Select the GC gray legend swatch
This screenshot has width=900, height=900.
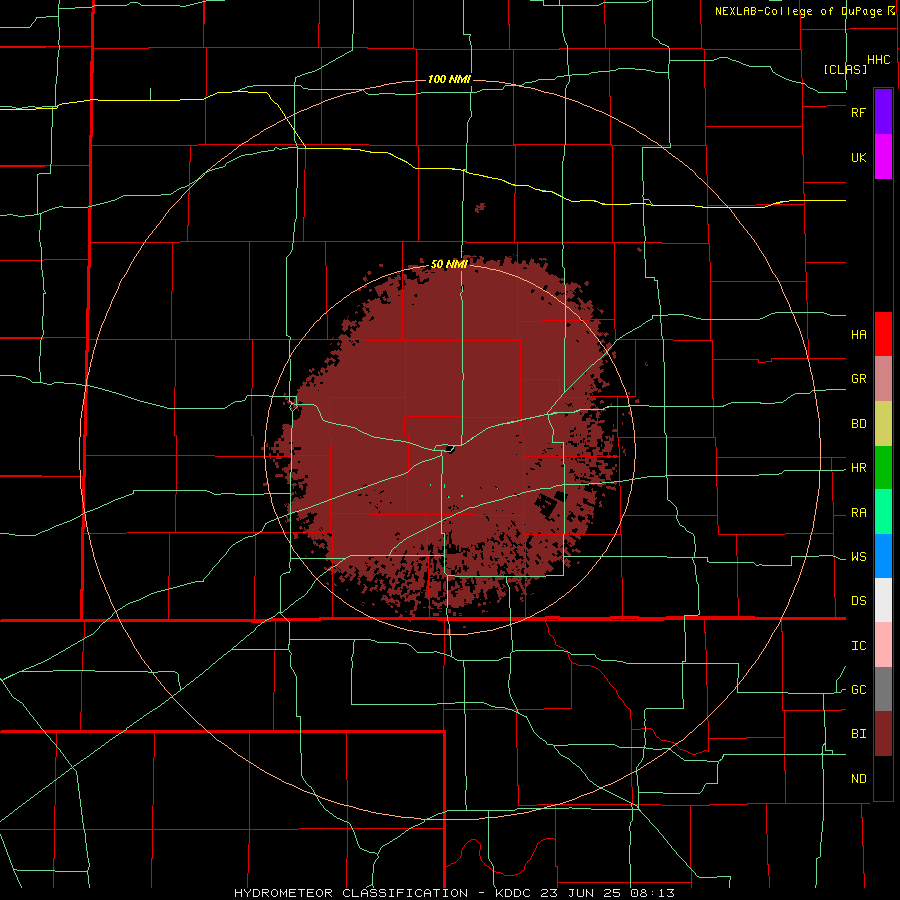(x=883, y=689)
